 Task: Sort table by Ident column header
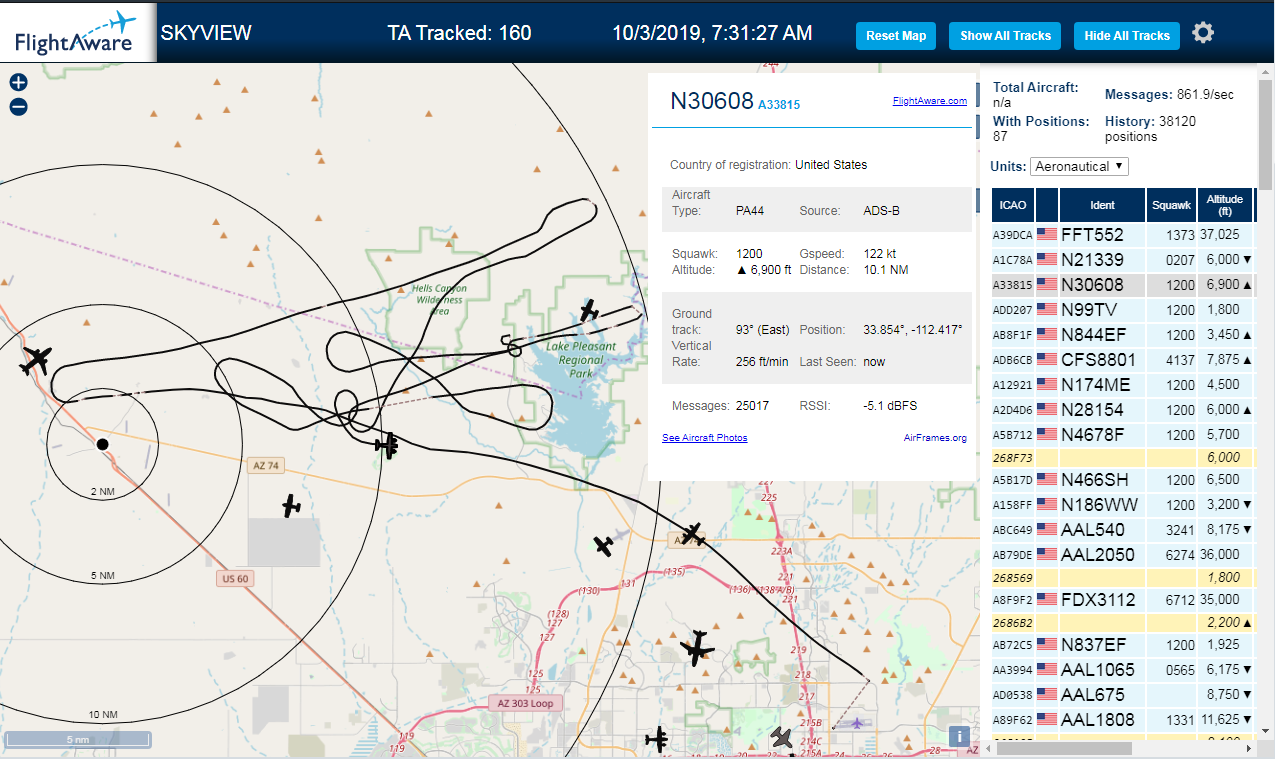click(1102, 205)
